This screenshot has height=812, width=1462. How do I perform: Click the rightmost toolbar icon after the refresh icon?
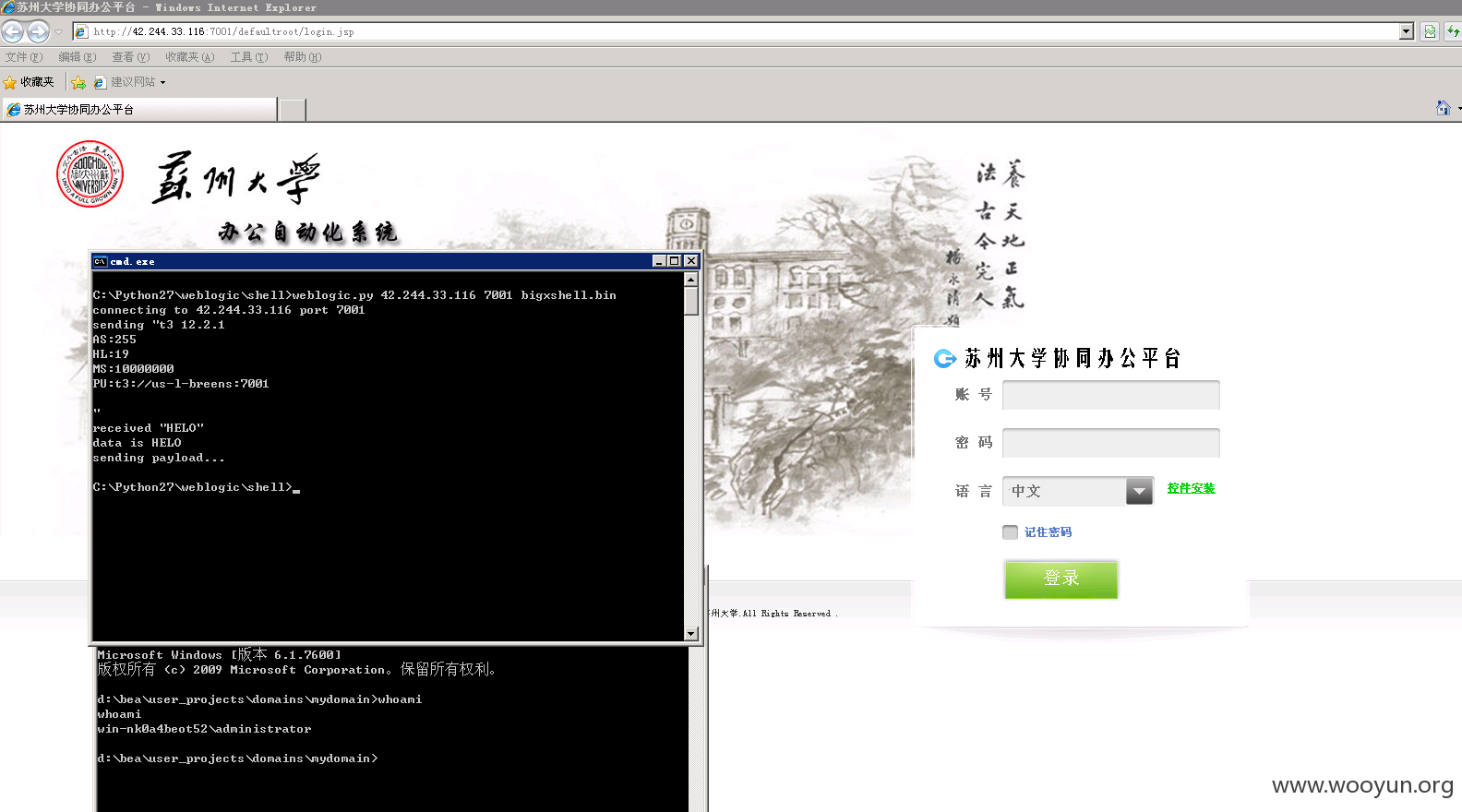click(x=1453, y=31)
